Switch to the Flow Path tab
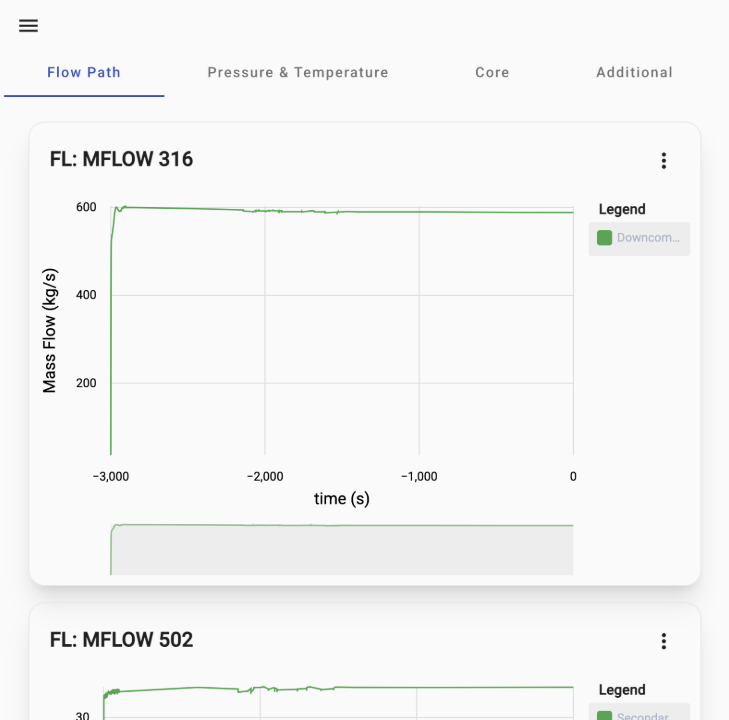 (x=84, y=73)
